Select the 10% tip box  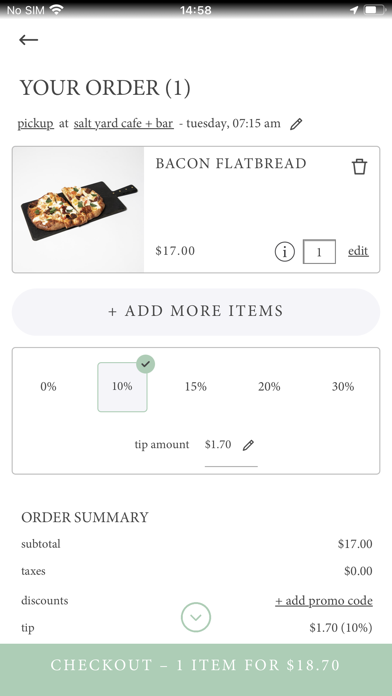(x=122, y=387)
